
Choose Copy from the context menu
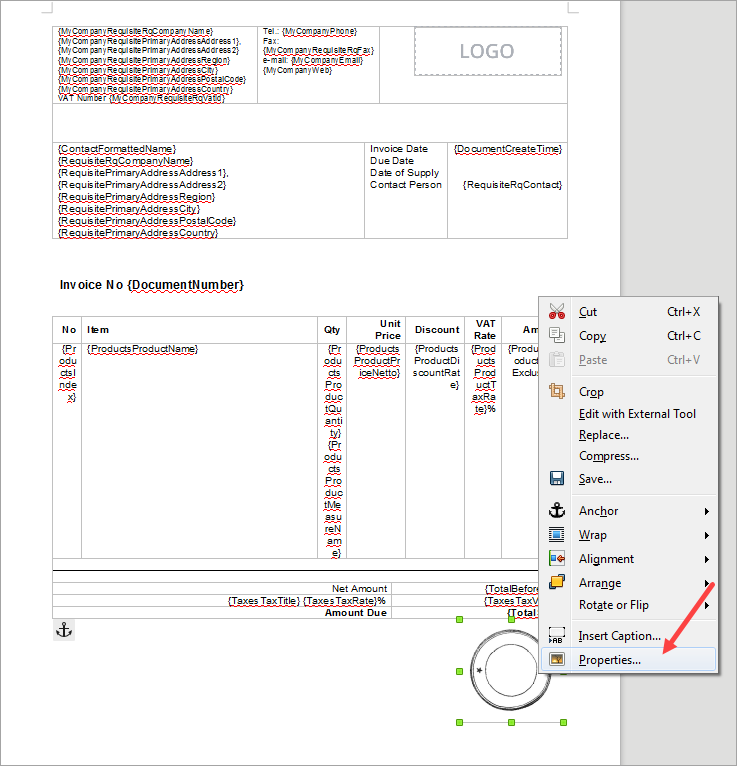[x=629, y=336]
